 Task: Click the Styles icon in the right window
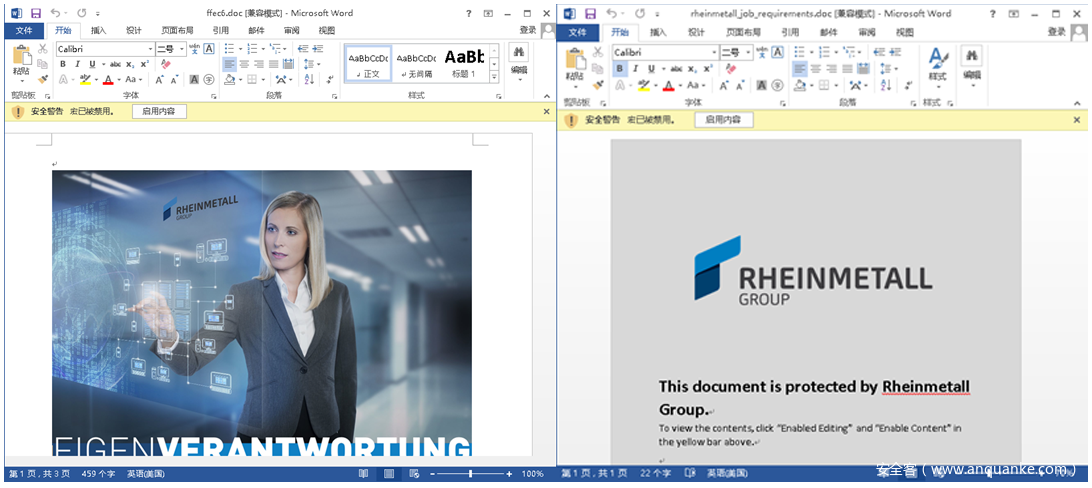pos(937,62)
